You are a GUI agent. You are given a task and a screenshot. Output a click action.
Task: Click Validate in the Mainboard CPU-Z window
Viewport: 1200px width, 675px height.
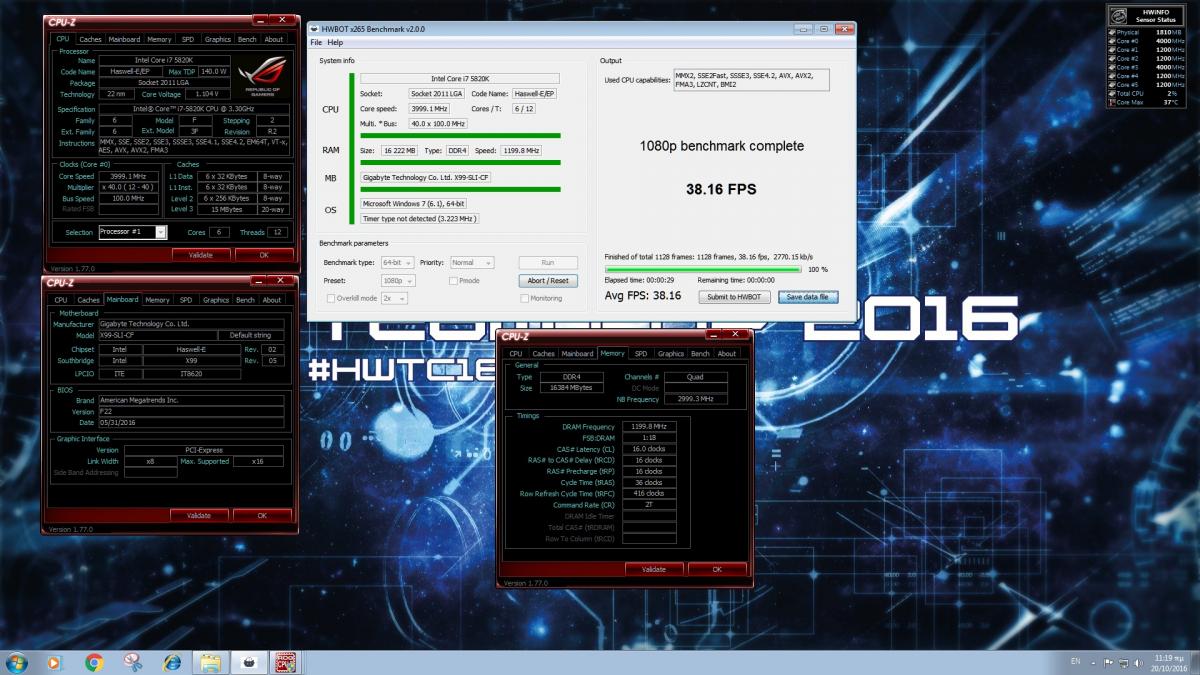198,516
